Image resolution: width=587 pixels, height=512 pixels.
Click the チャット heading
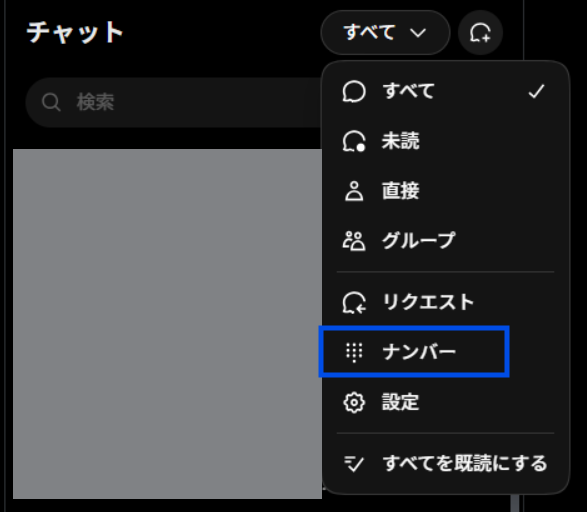[x=74, y=33]
